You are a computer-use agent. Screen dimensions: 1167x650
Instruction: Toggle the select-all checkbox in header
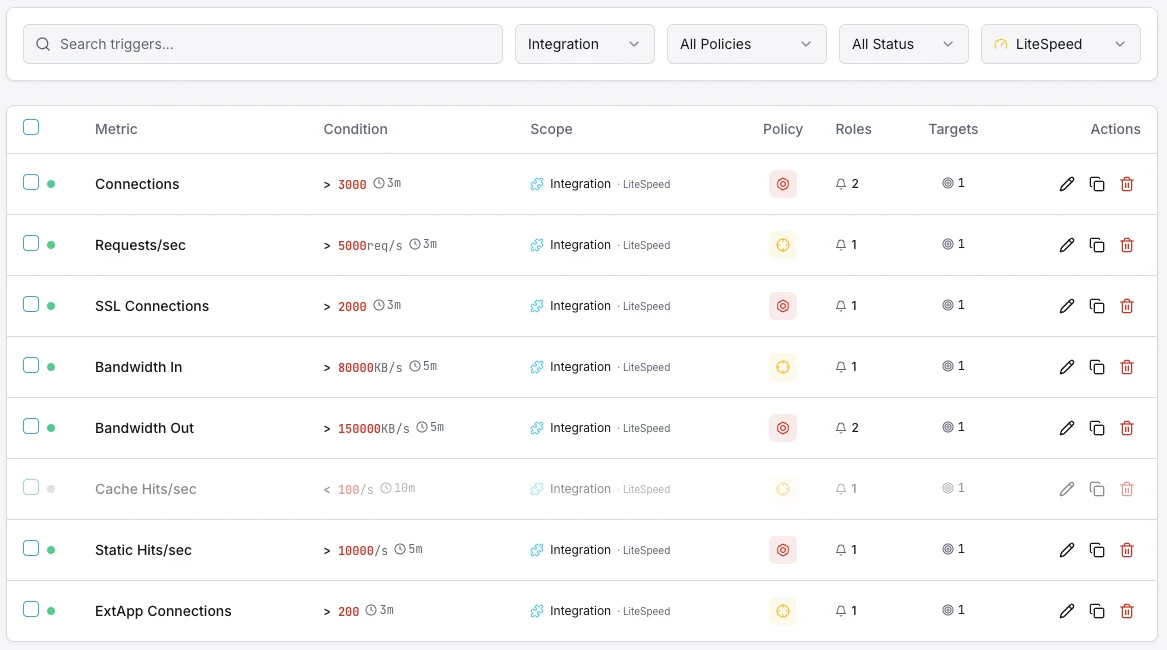coord(31,127)
